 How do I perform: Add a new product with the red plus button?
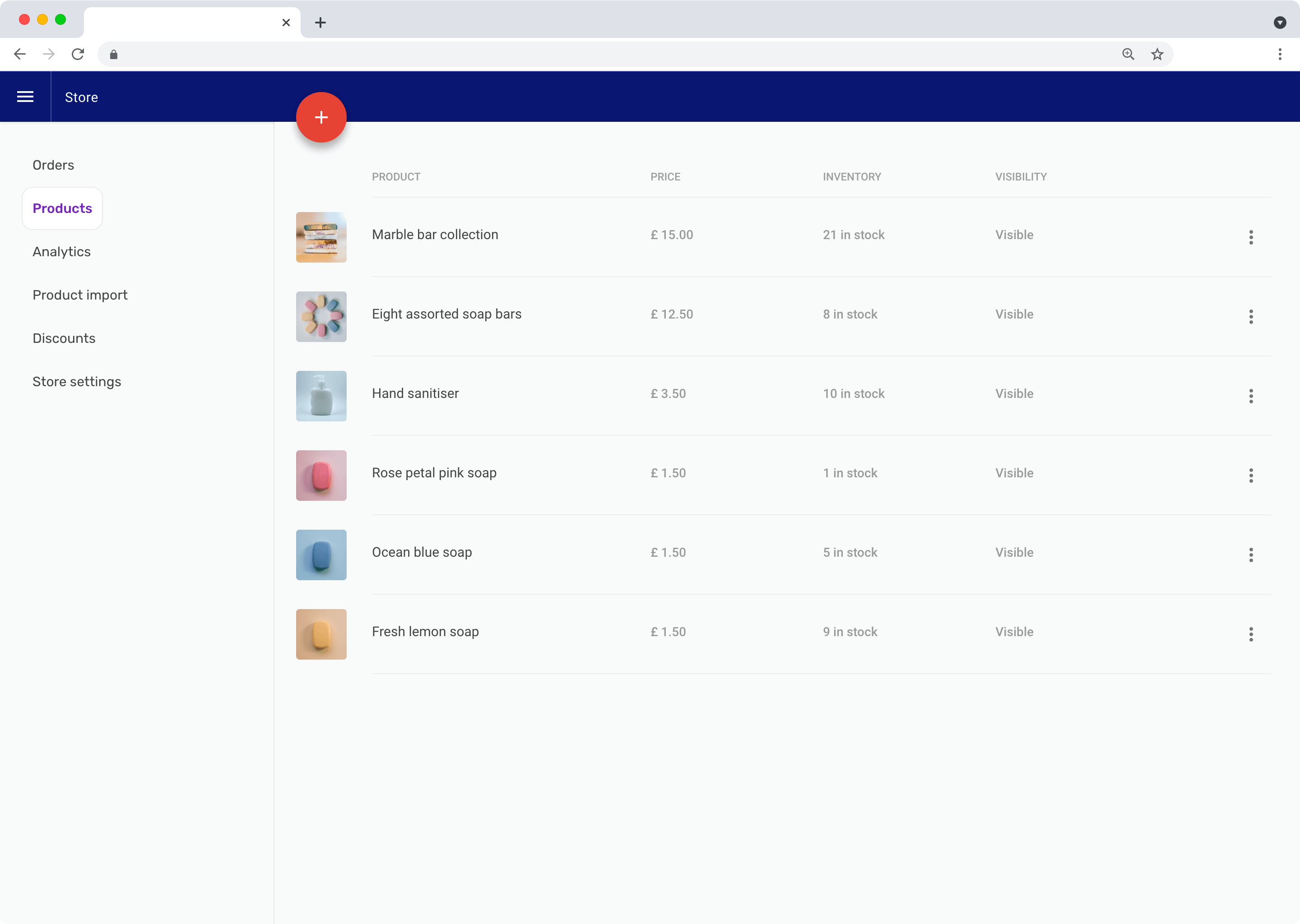(321, 117)
